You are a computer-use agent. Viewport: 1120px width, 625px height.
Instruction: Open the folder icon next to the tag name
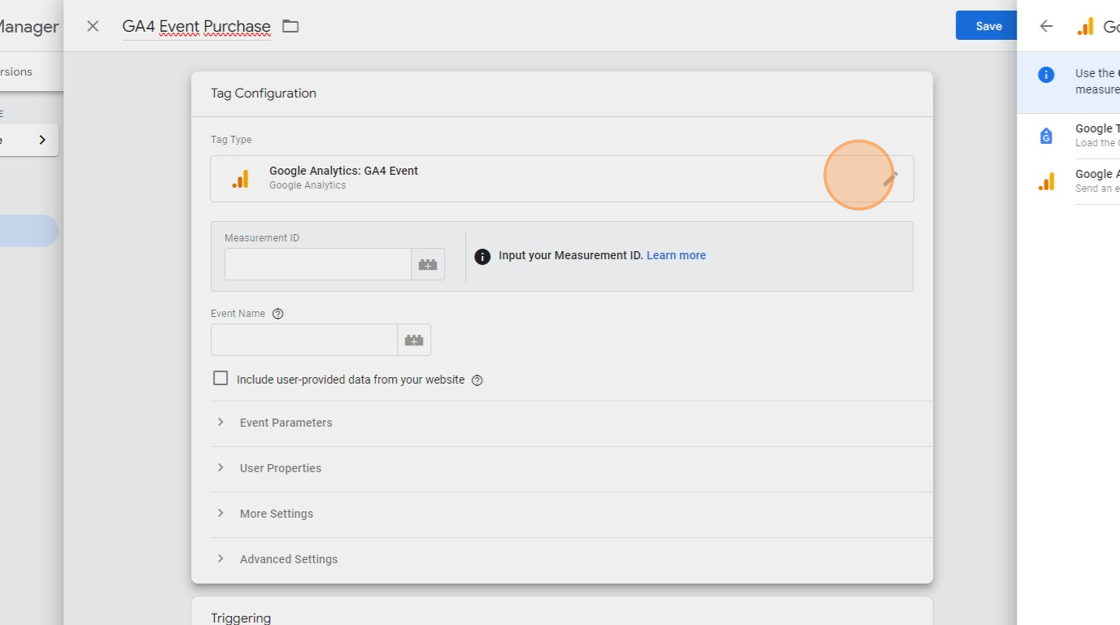point(290,26)
